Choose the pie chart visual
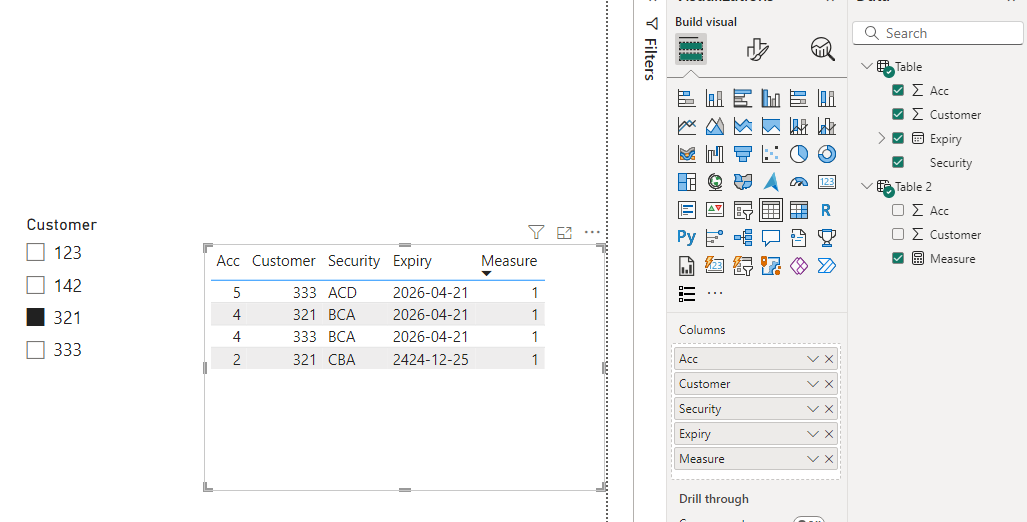Screen dimensions: 1027x522 coord(798,154)
